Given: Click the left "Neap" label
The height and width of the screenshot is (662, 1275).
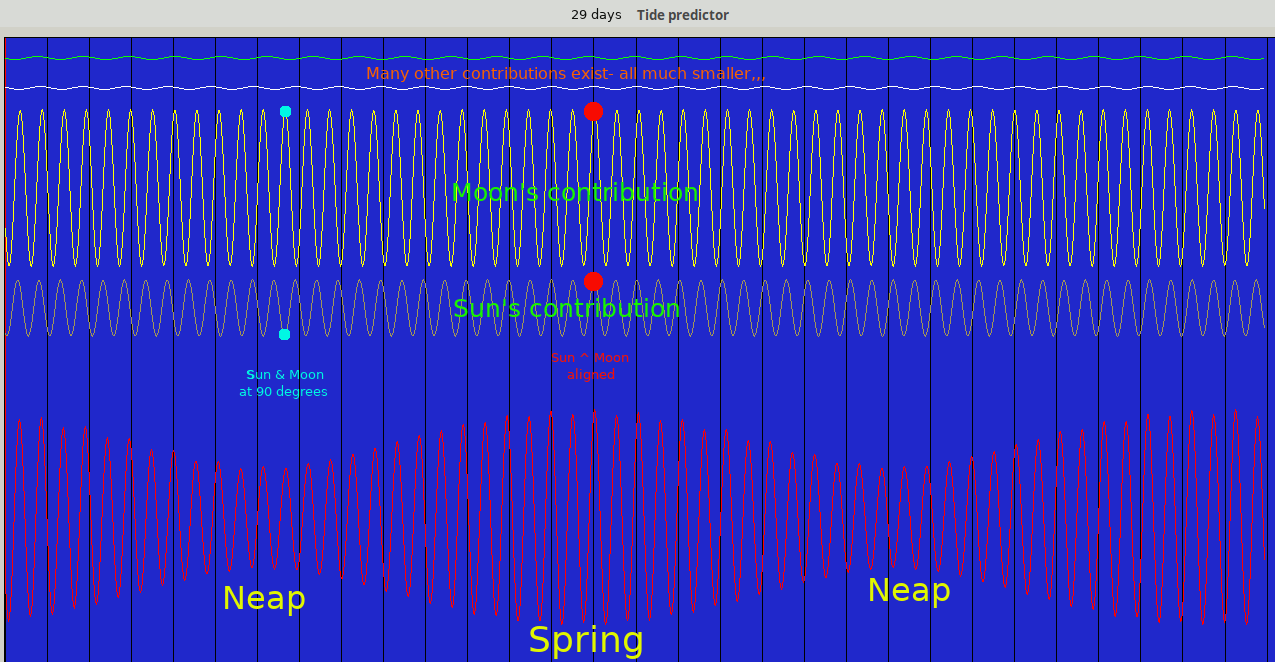Looking at the screenshot, I should pyautogui.click(x=264, y=598).
